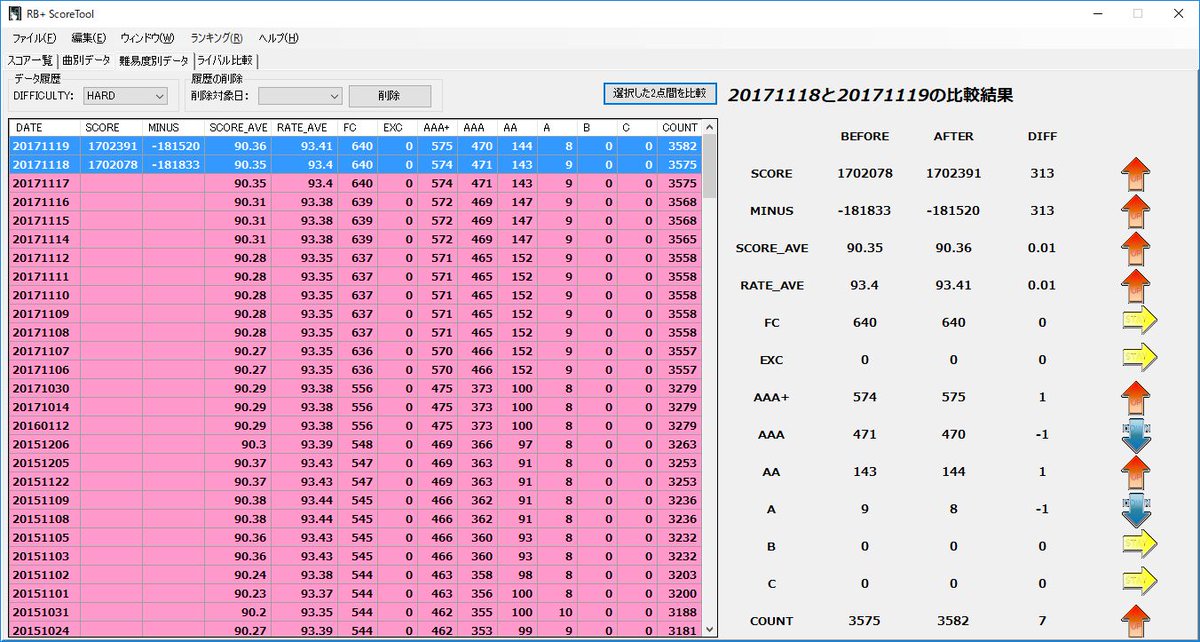The height and width of the screenshot is (642, 1200).
Task: Click the RATE_AVE column header in the table
Action: click(x=304, y=128)
